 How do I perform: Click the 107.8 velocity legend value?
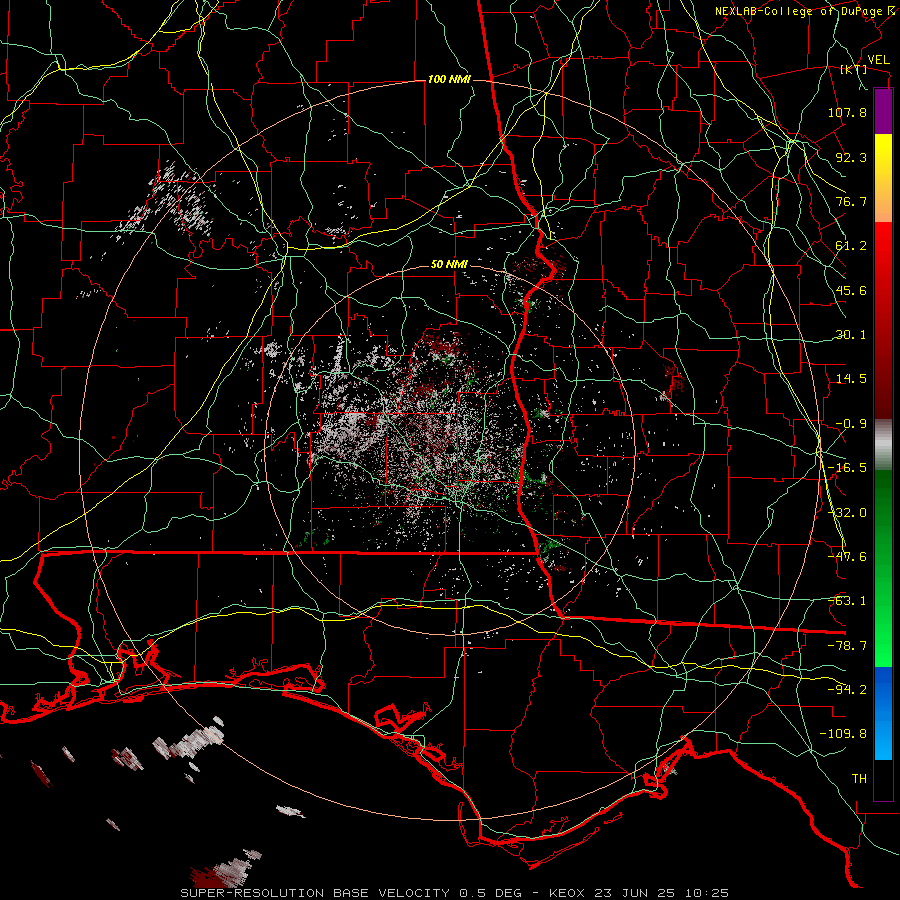coord(847,112)
